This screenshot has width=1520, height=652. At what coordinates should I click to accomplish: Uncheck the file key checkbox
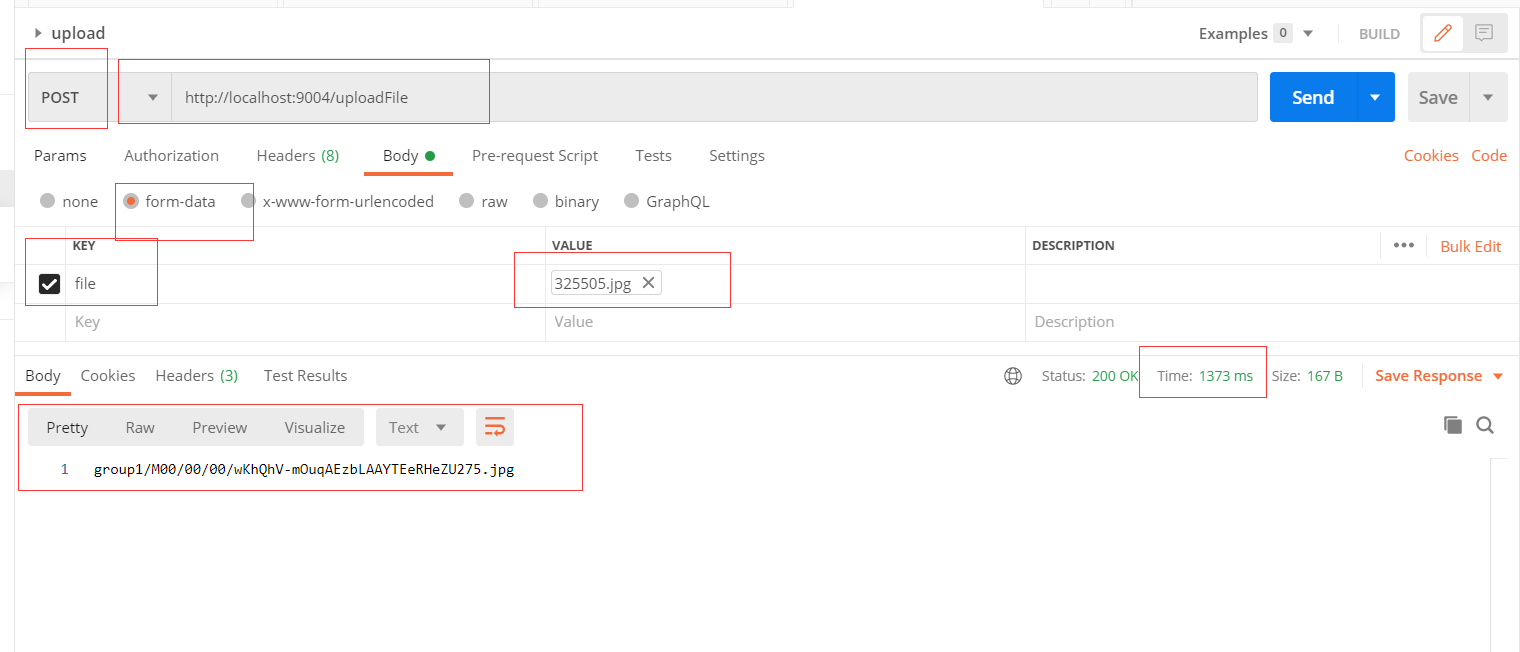49,284
